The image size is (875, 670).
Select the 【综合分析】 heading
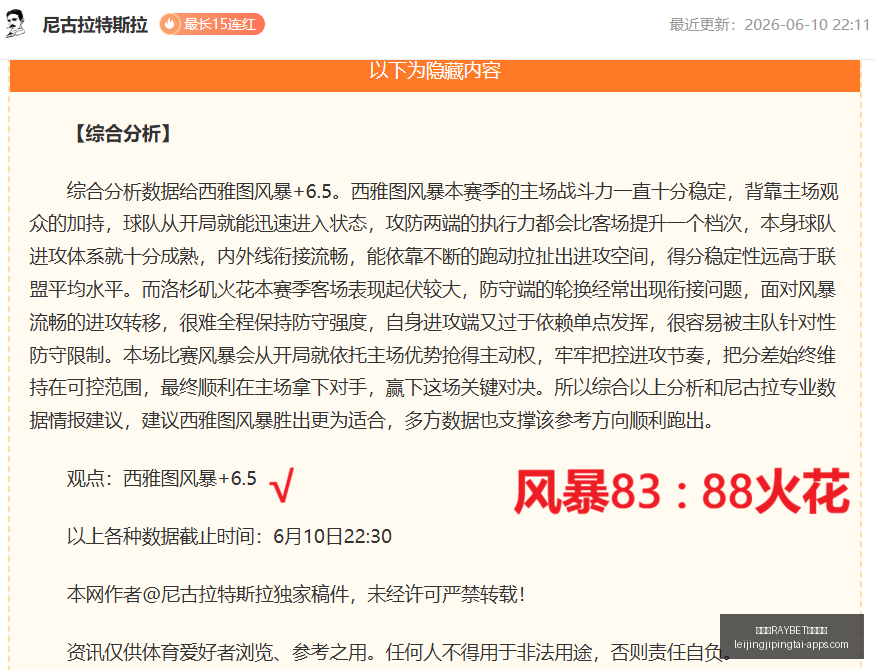coord(123,134)
